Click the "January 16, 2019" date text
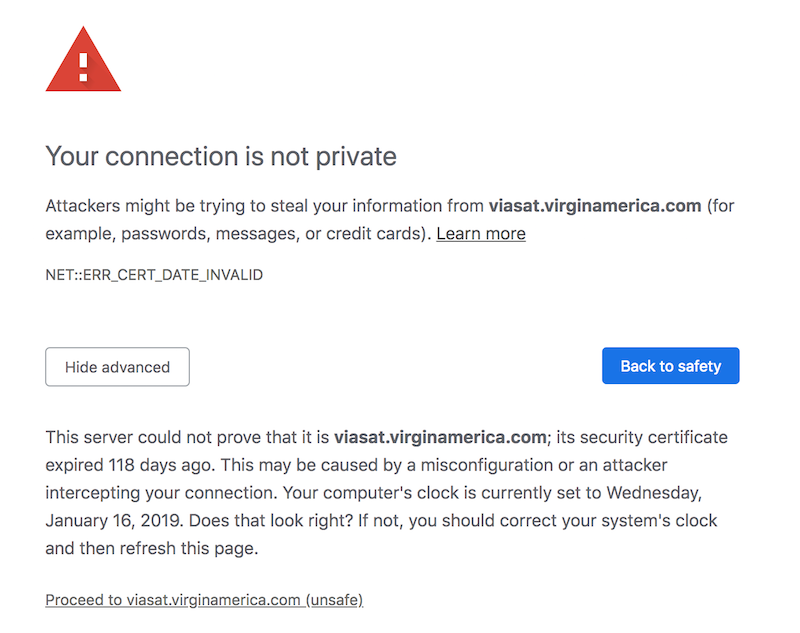 [113, 521]
